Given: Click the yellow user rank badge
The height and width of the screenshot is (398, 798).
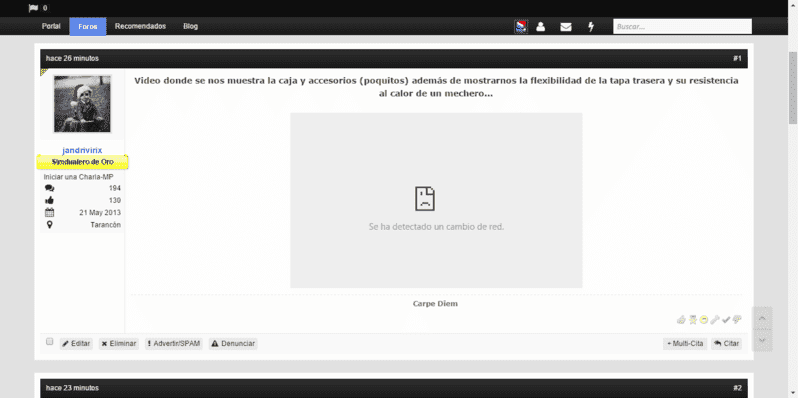Looking at the screenshot, I should click(x=82, y=162).
